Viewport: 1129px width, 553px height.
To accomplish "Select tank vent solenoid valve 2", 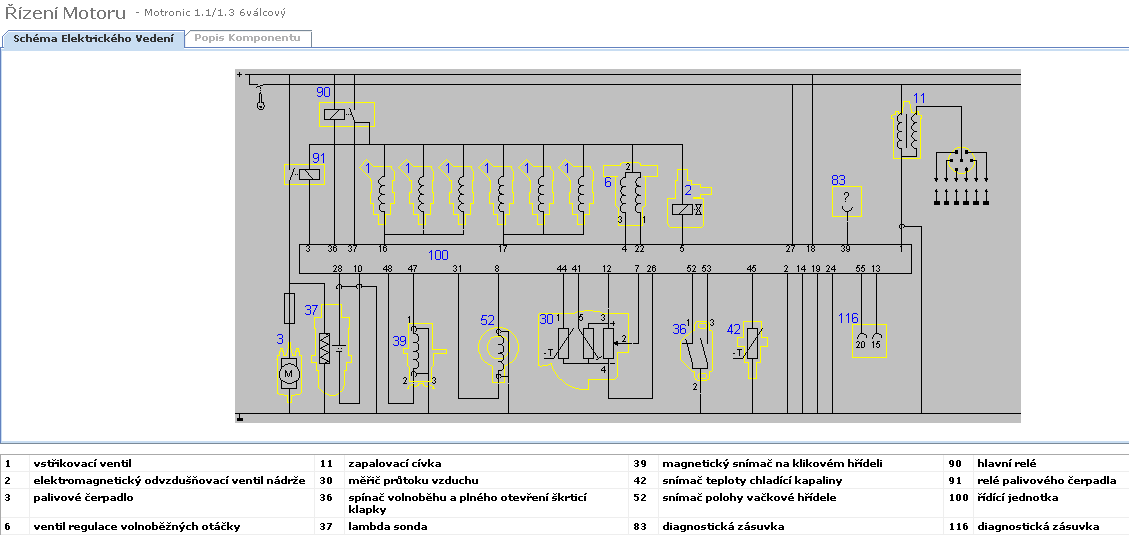I will click(x=689, y=199).
